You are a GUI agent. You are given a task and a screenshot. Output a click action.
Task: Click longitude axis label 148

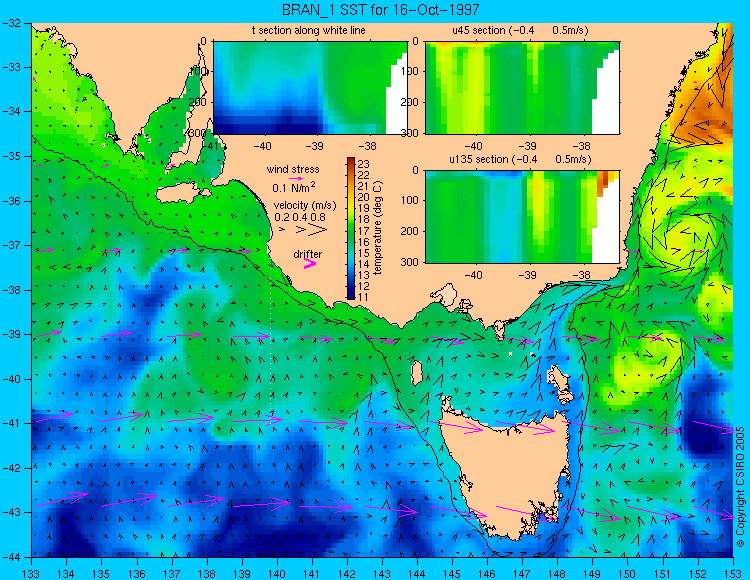tap(557, 574)
